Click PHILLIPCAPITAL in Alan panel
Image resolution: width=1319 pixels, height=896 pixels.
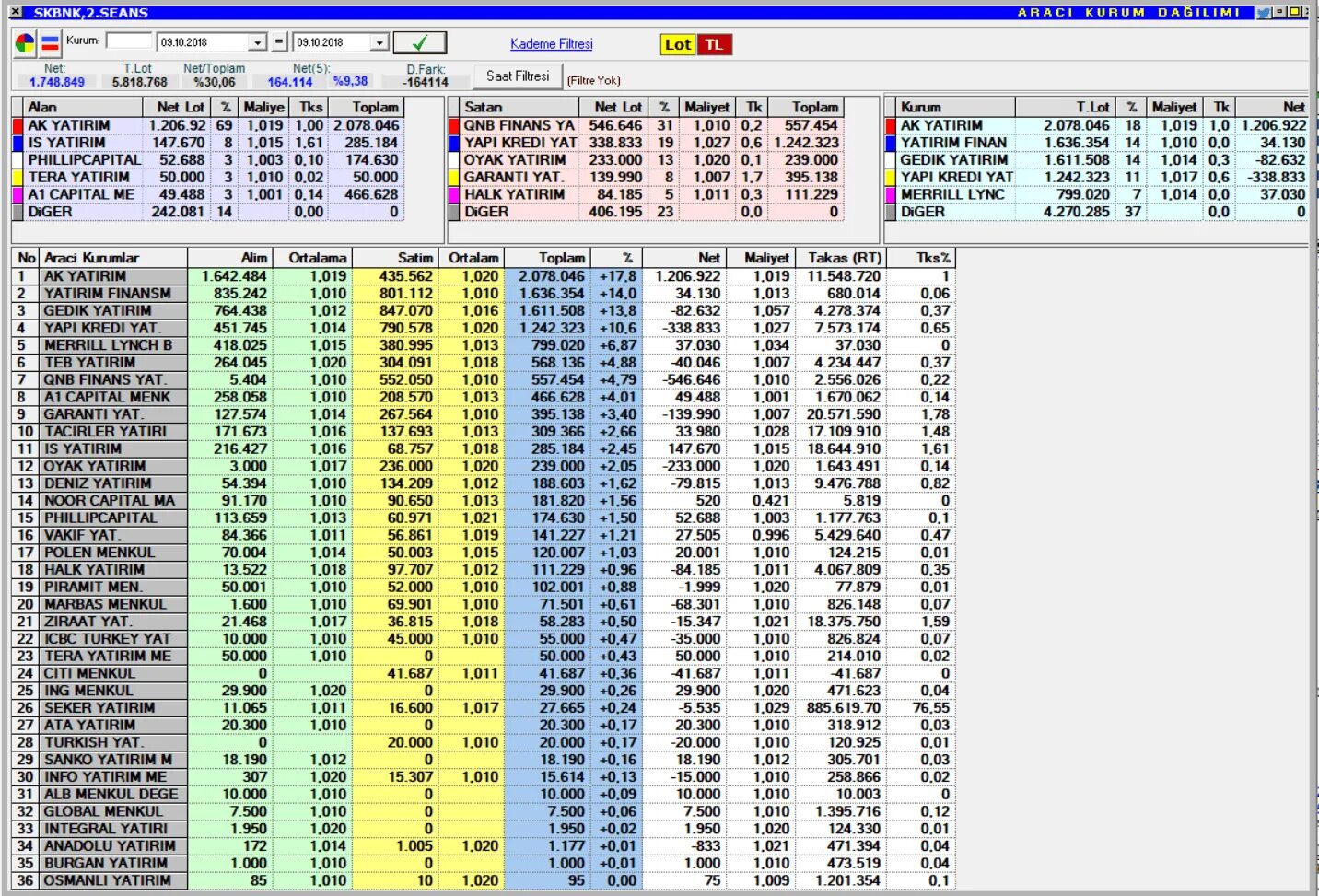coord(85,159)
